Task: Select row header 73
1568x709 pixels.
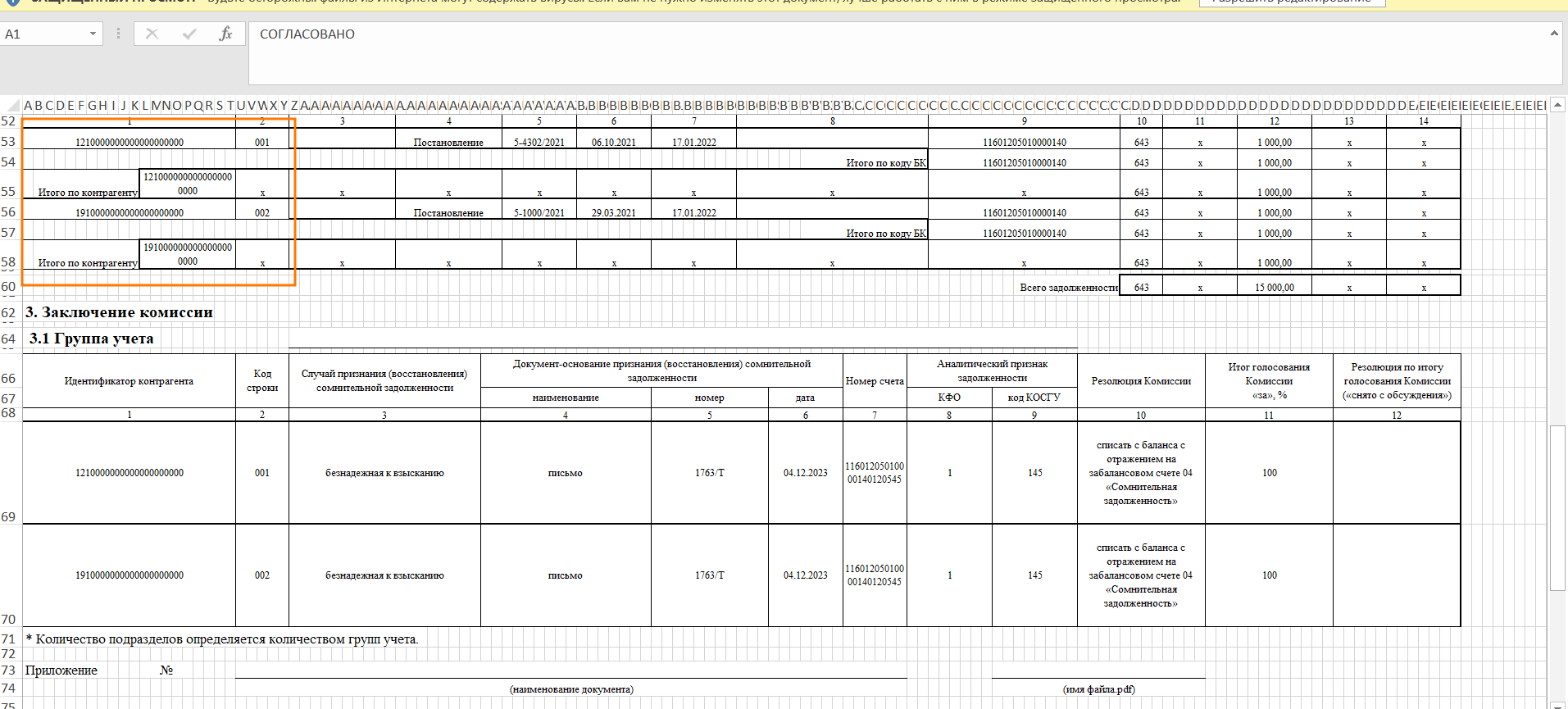Action: pyautogui.click(x=9, y=670)
